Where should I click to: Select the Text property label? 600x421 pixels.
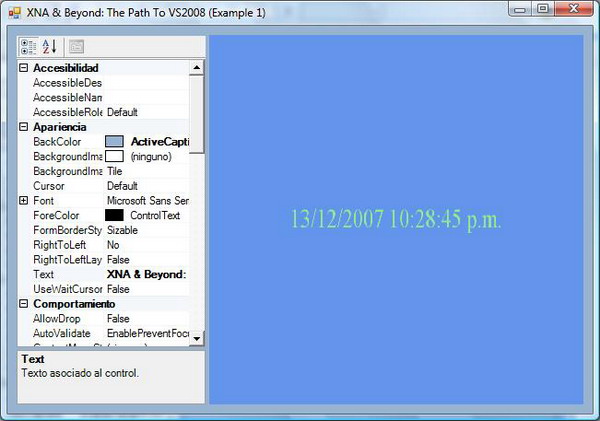click(x=43, y=274)
